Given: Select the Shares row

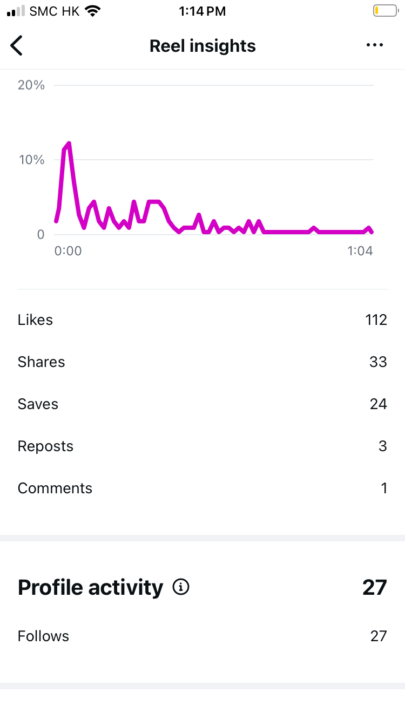Looking at the screenshot, I should click(x=202, y=362).
